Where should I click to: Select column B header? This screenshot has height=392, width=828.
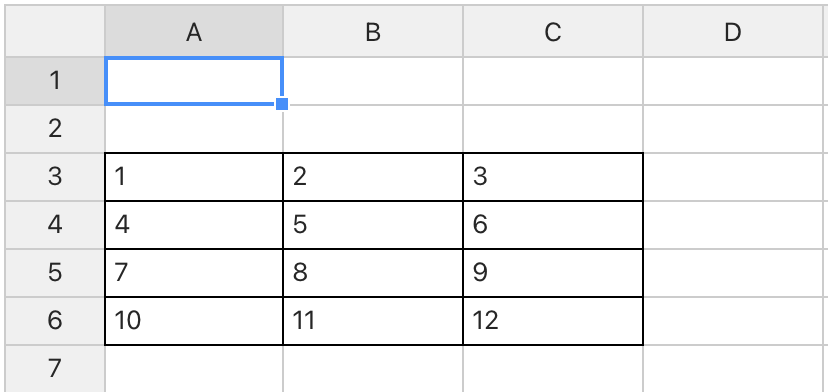coord(373,31)
